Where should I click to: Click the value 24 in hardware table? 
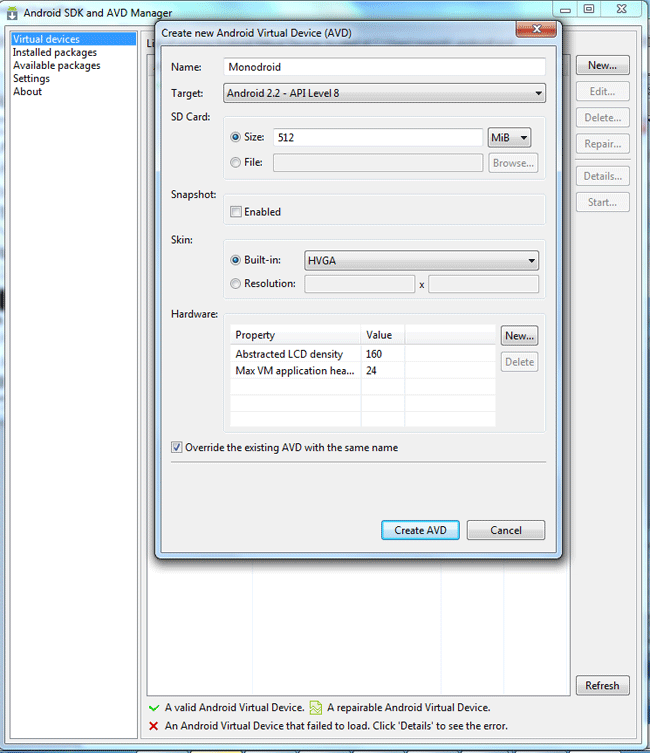[371, 371]
